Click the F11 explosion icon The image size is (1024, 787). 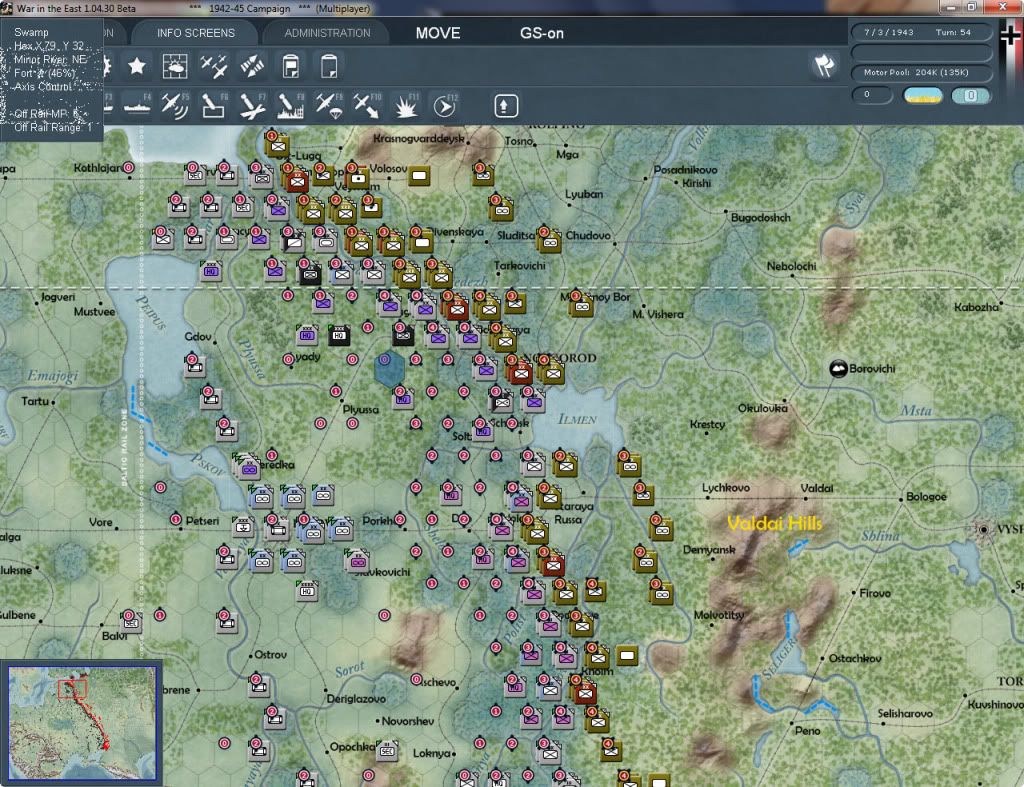[x=406, y=105]
